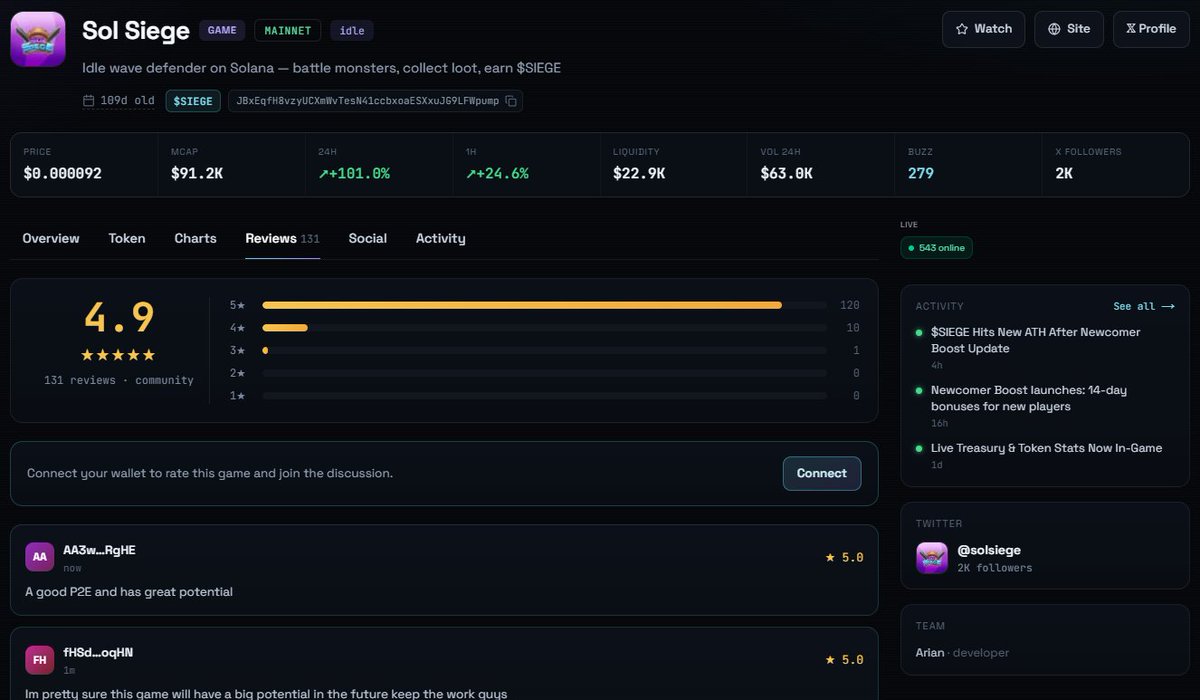Click the 120 count for 5-star reviews
The width and height of the screenshot is (1200, 700).
[x=850, y=305]
